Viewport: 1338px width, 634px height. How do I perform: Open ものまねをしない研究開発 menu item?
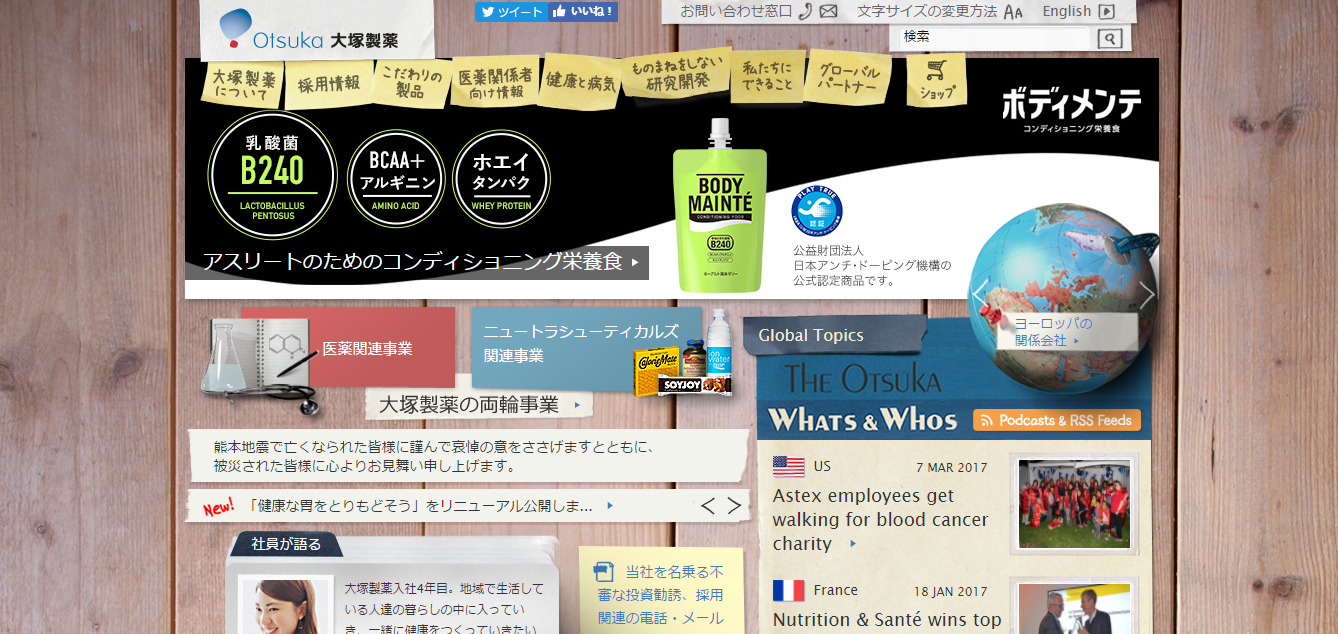point(676,73)
